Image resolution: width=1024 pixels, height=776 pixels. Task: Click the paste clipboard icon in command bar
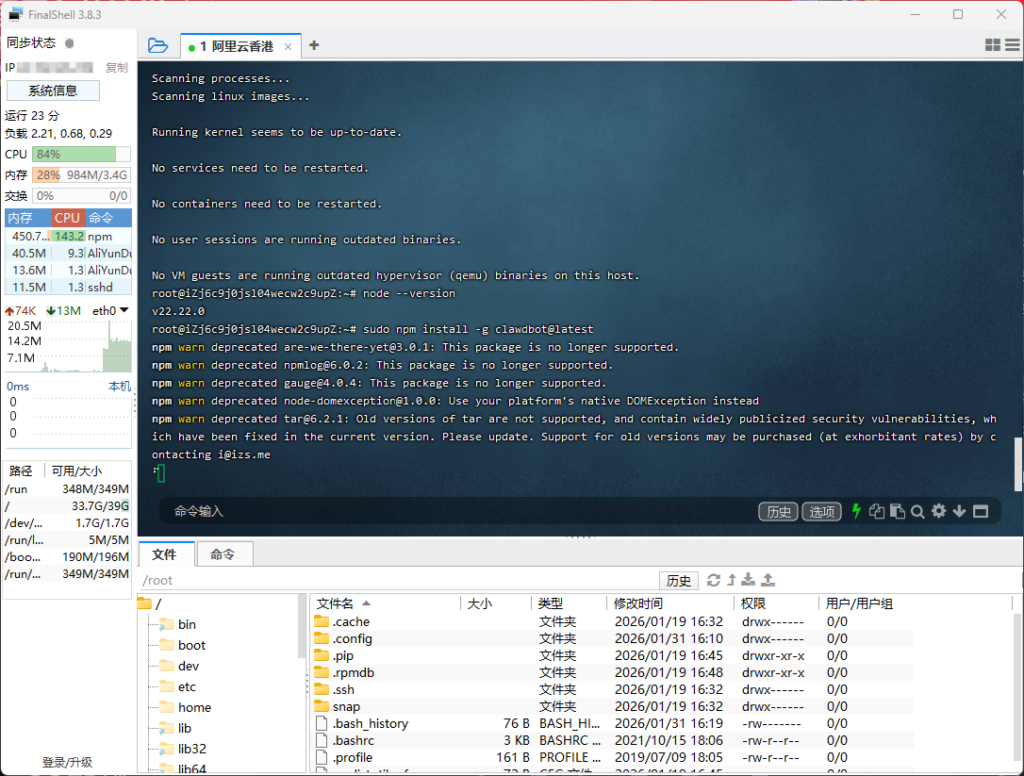[897, 511]
